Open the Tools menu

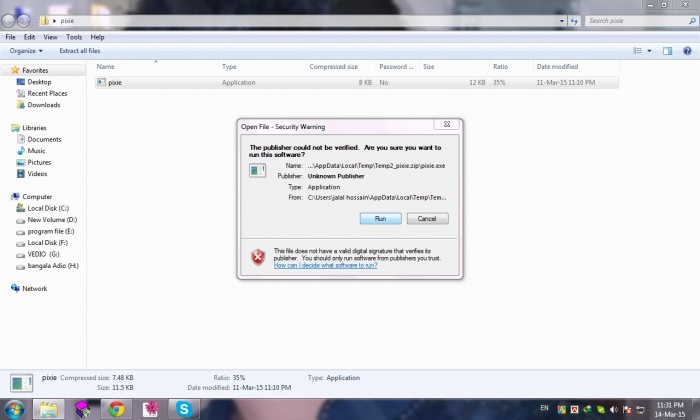tap(74, 37)
